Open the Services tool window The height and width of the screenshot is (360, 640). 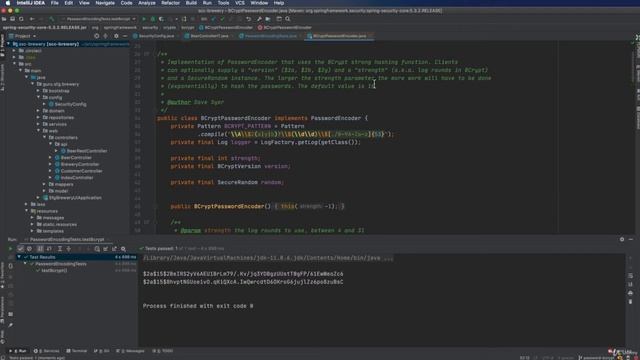click(x=46, y=351)
